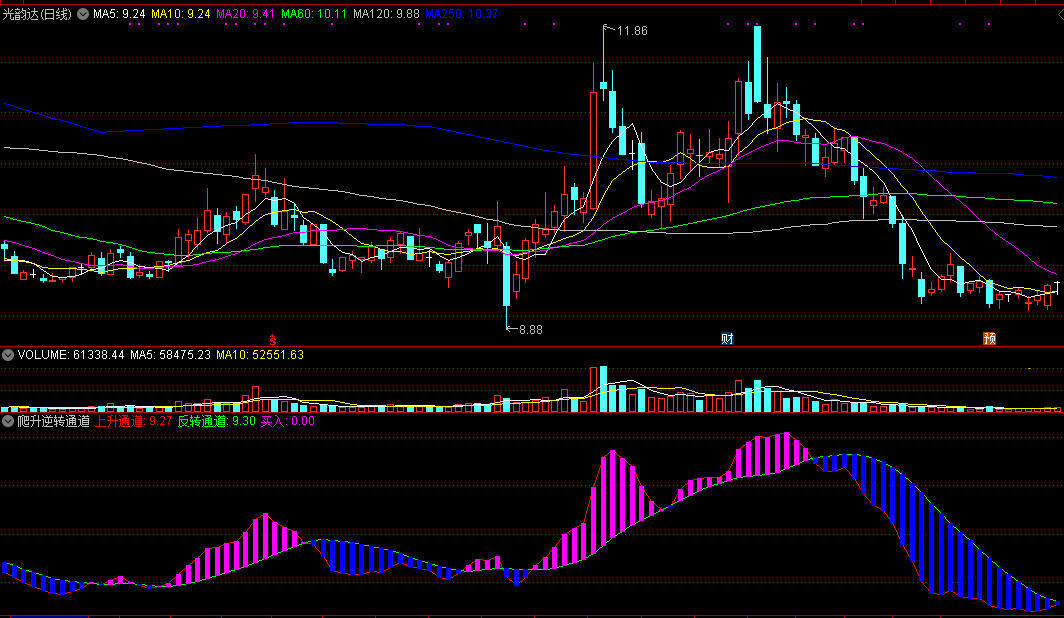Open the dropdown arrow beside VOLUME
The width and height of the screenshot is (1064, 618).
click(8, 355)
